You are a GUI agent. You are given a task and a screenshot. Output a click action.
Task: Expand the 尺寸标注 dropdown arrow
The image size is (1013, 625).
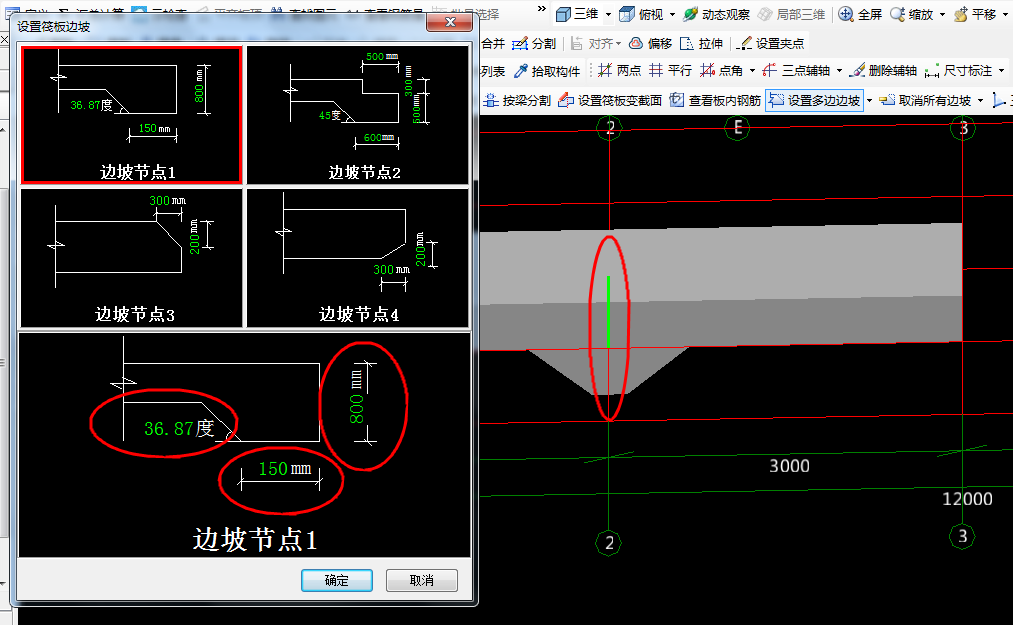[1001, 70]
